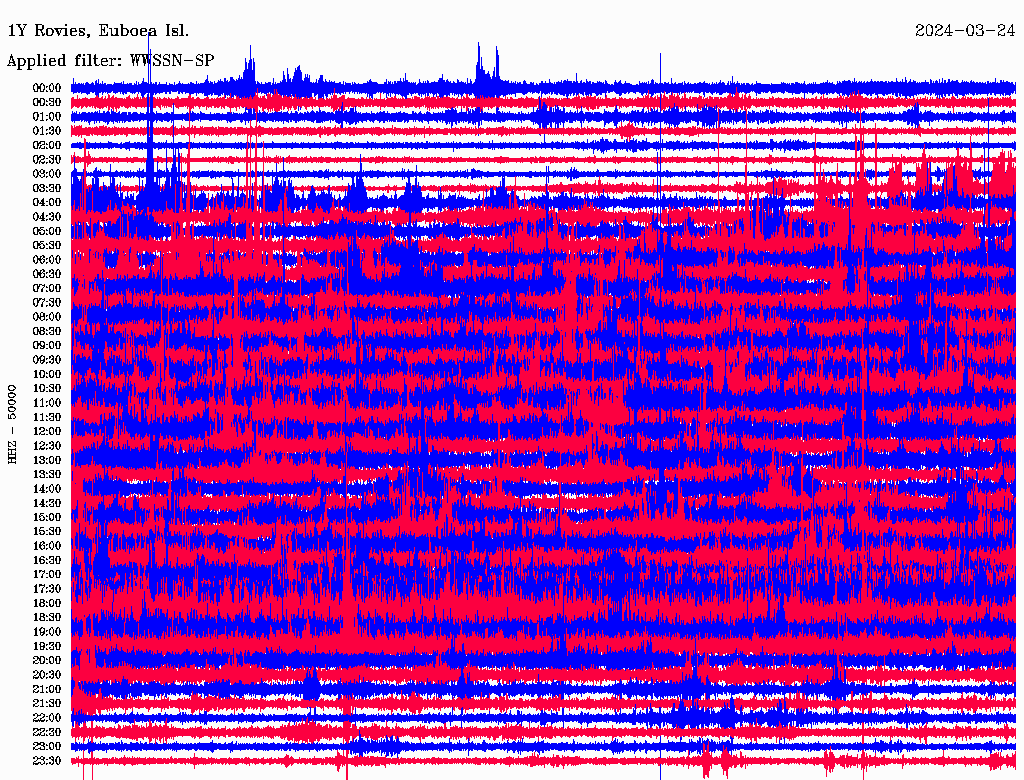This screenshot has height=780, width=1024.
Task: Select the 23:30 time label
Action: (x=47, y=761)
